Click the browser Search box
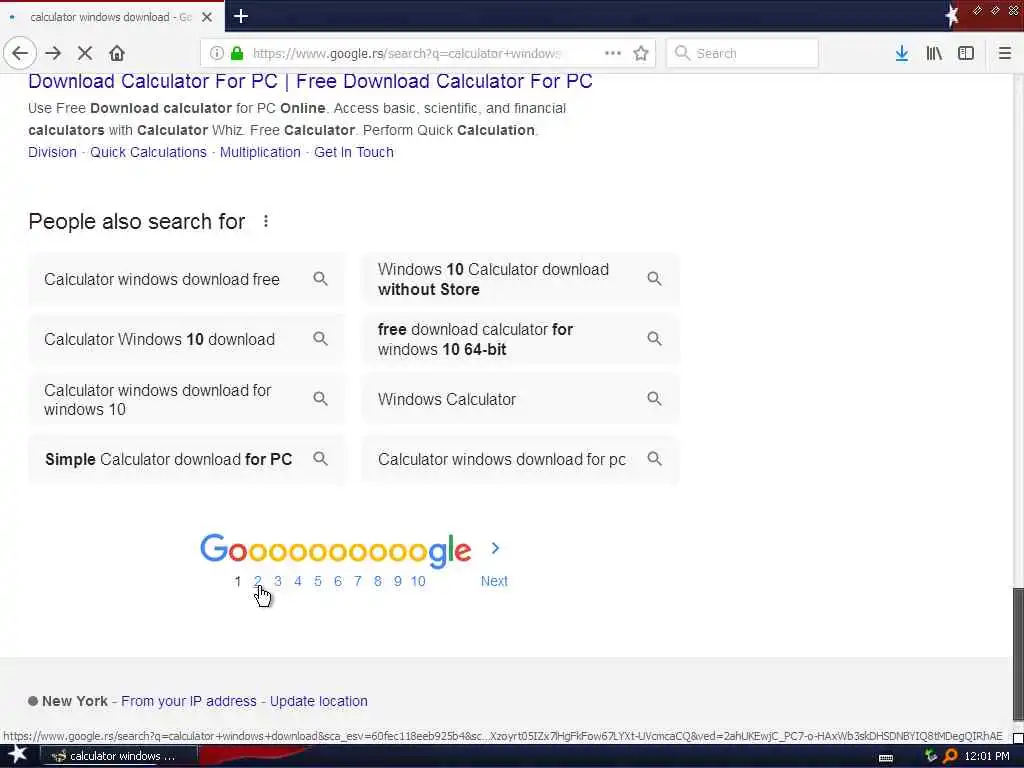The width and height of the screenshot is (1024, 768). click(x=743, y=54)
